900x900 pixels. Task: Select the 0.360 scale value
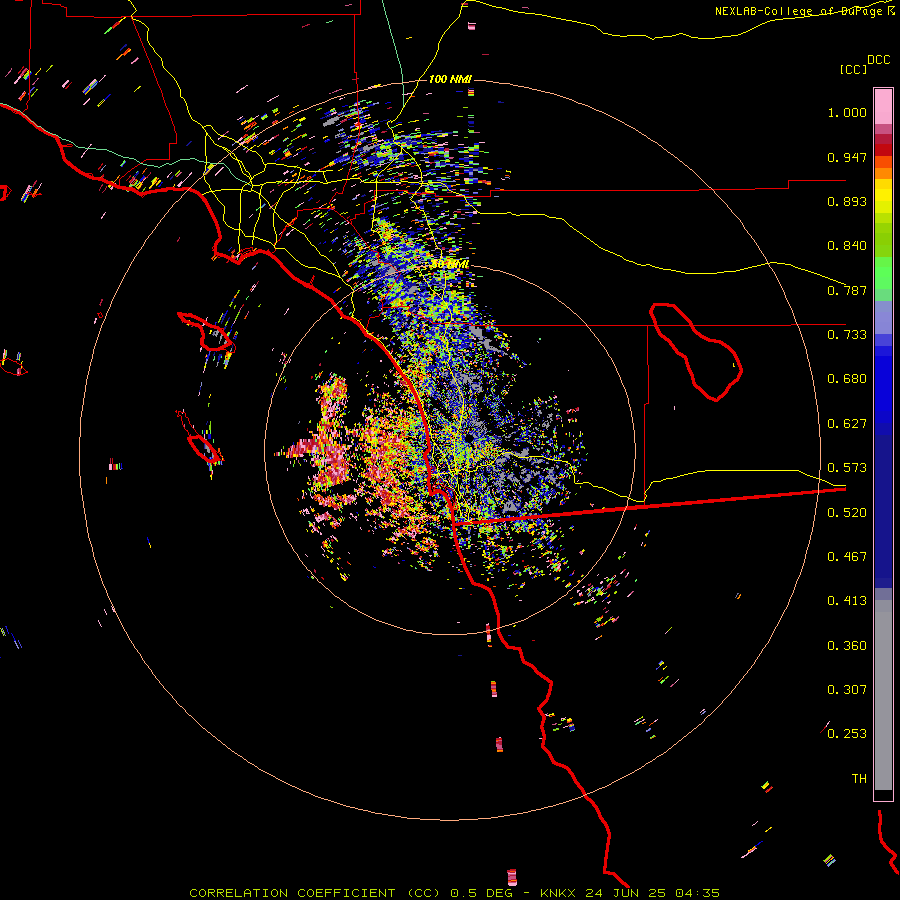[x=847, y=646]
